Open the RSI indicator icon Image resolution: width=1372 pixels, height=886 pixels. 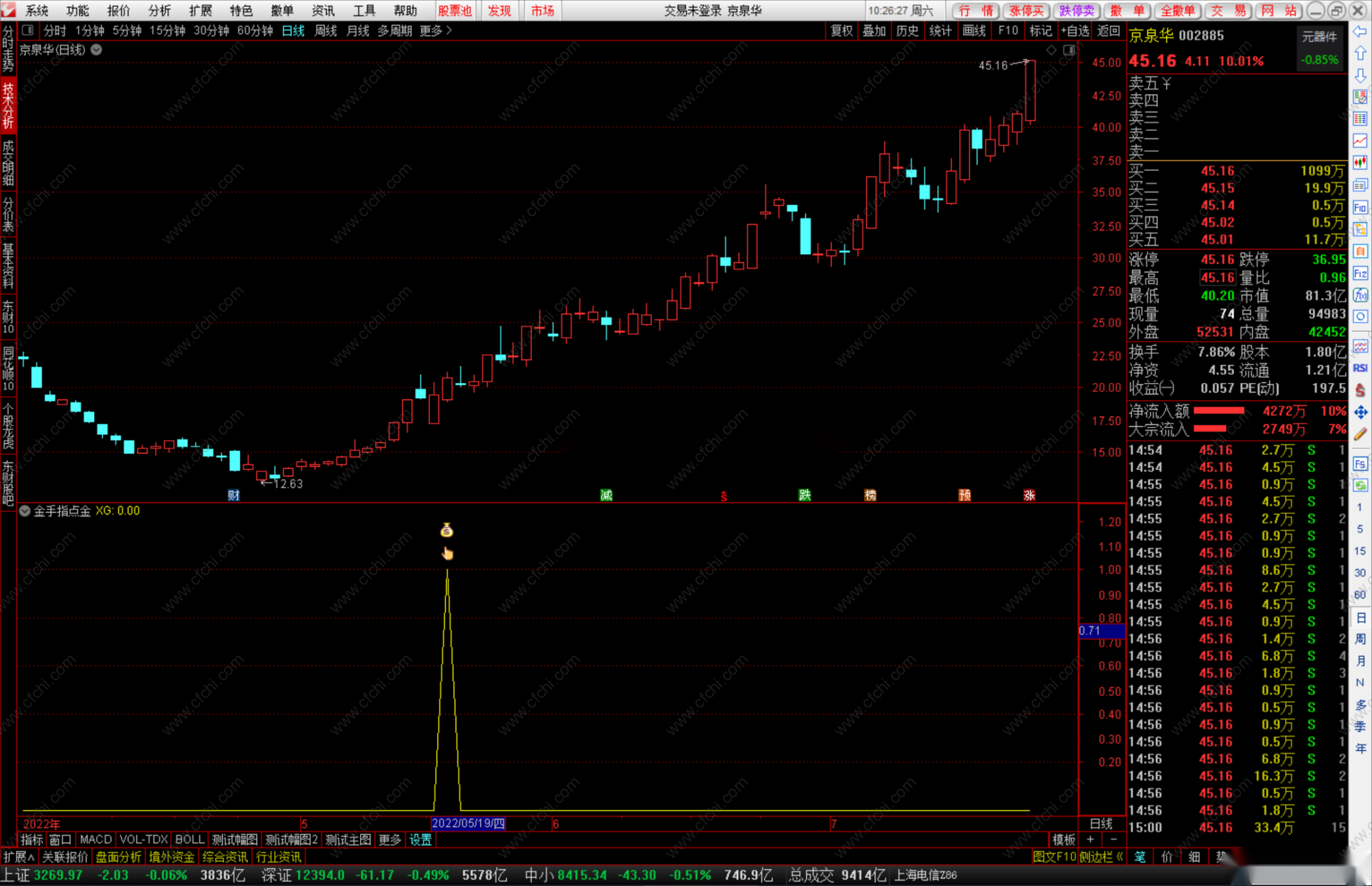tap(1360, 368)
